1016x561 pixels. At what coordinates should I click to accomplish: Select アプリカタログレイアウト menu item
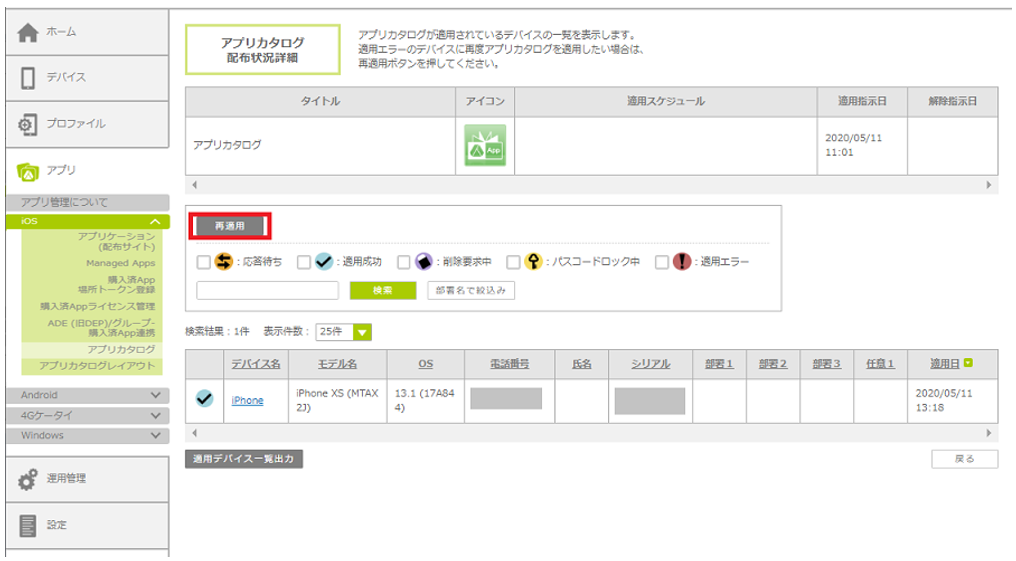[x=97, y=366]
